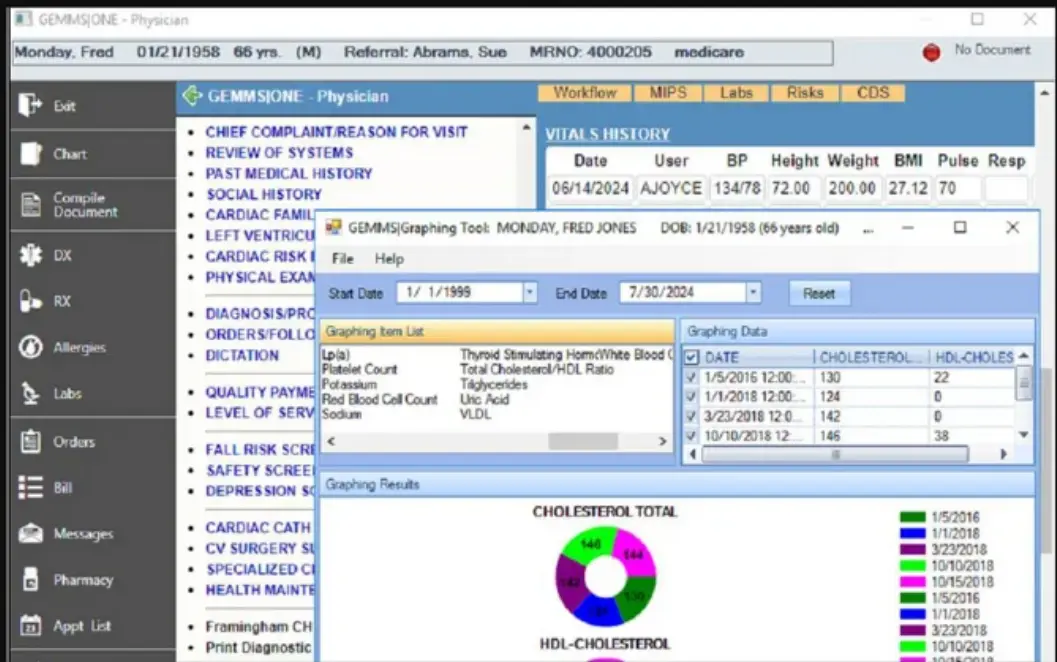Click the Reset button
The image size is (1057, 662).
[x=819, y=293]
